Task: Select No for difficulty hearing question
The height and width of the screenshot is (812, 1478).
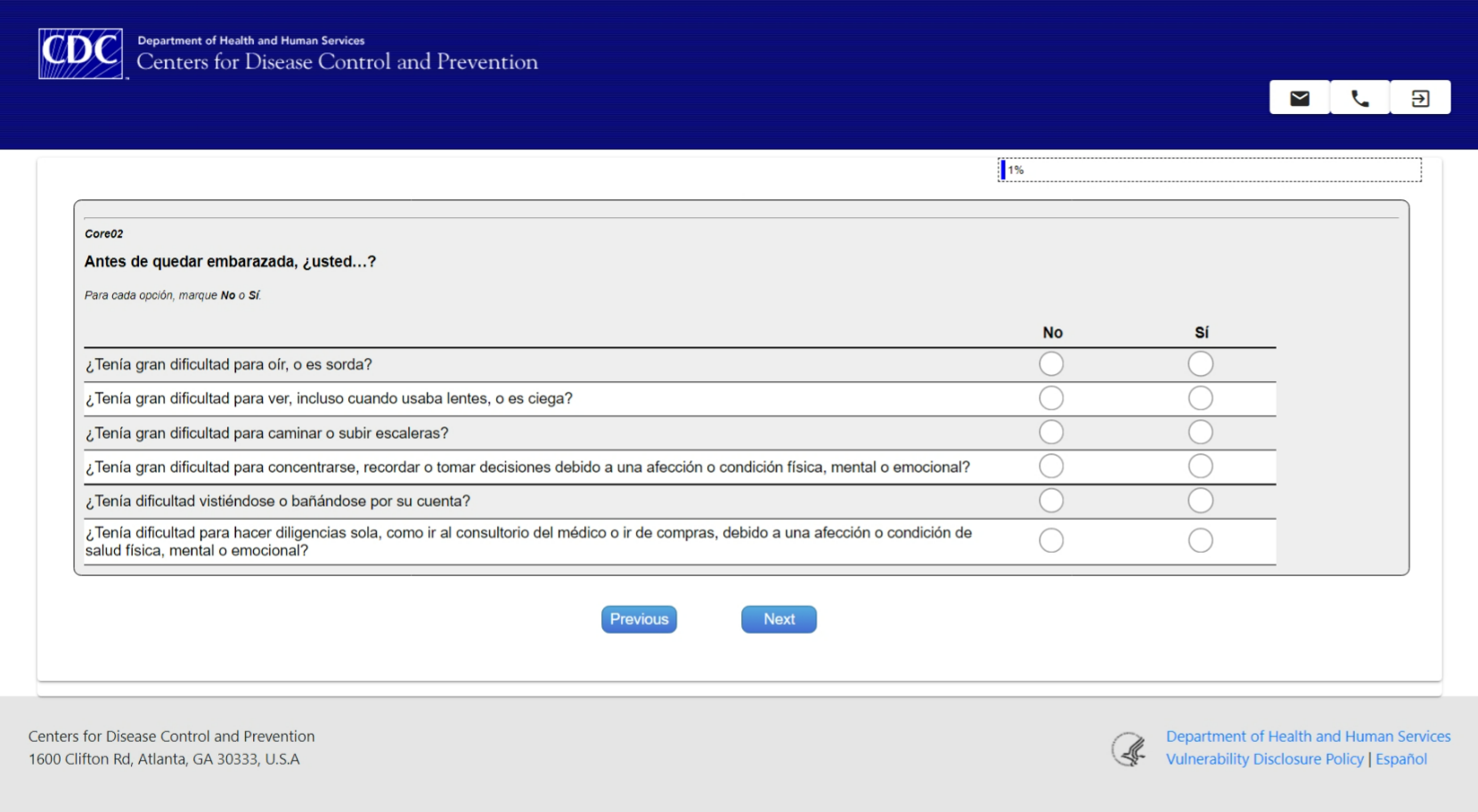Action: (1051, 364)
